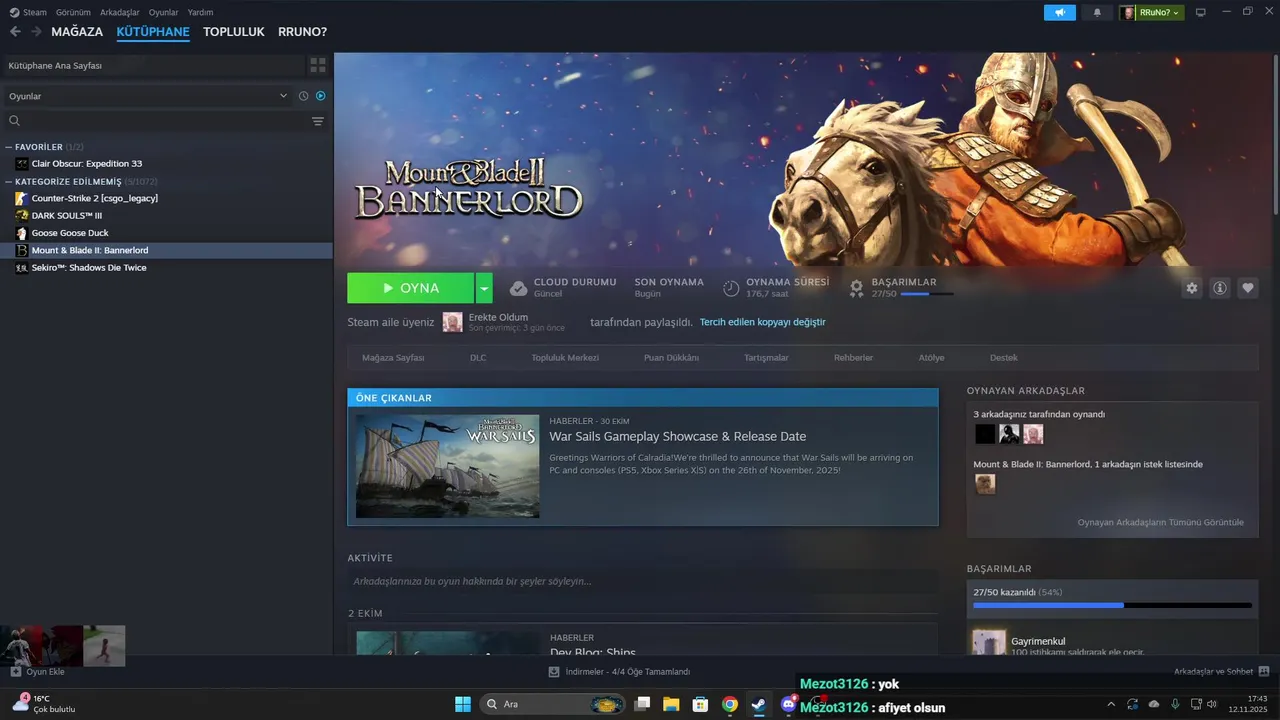Click the play time clock icon
Image resolution: width=1280 pixels, height=720 pixels.
click(x=731, y=288)
